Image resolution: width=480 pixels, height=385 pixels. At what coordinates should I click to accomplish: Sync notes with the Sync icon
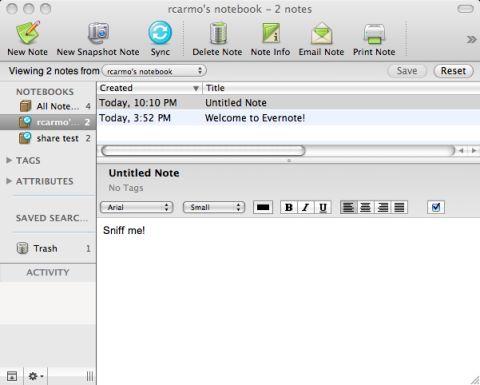coord(160,33)
